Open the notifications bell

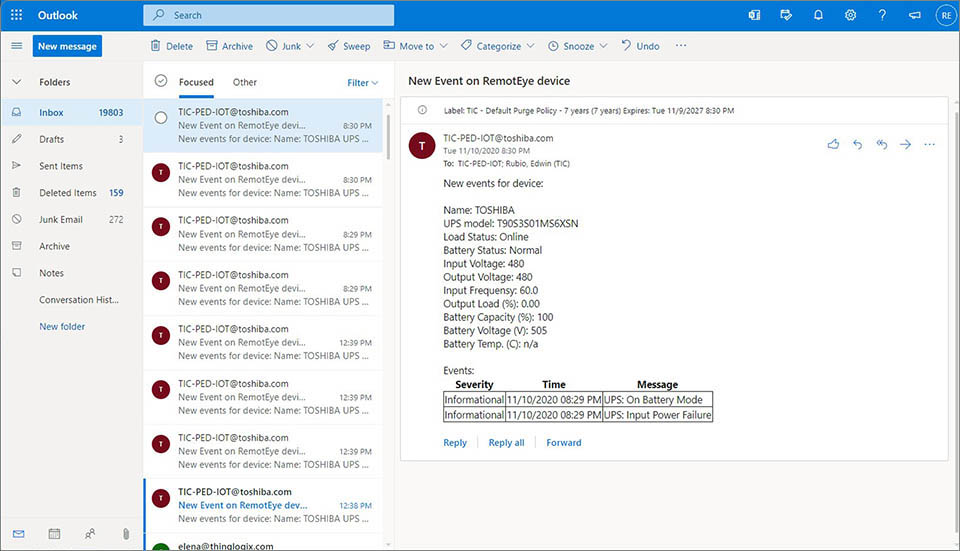point(818,15)
